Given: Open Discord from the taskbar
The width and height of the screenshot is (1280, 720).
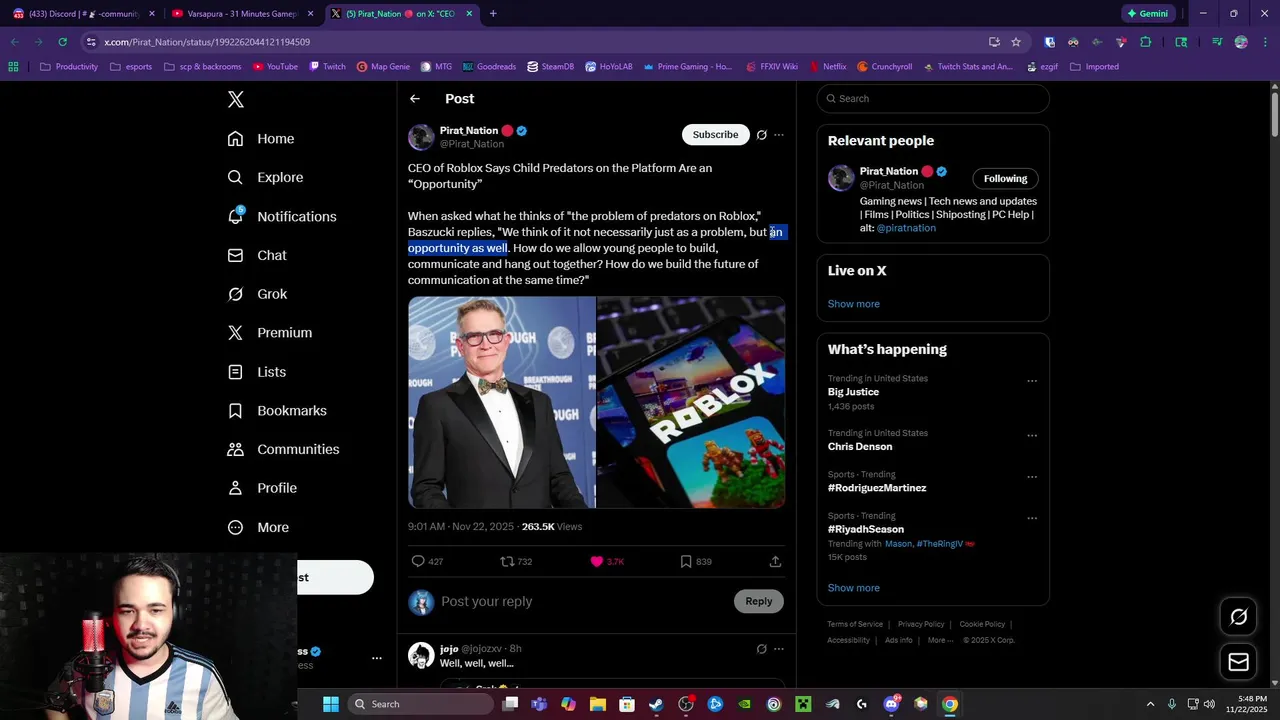Looking at the screenshot, I should coord(891,704).
